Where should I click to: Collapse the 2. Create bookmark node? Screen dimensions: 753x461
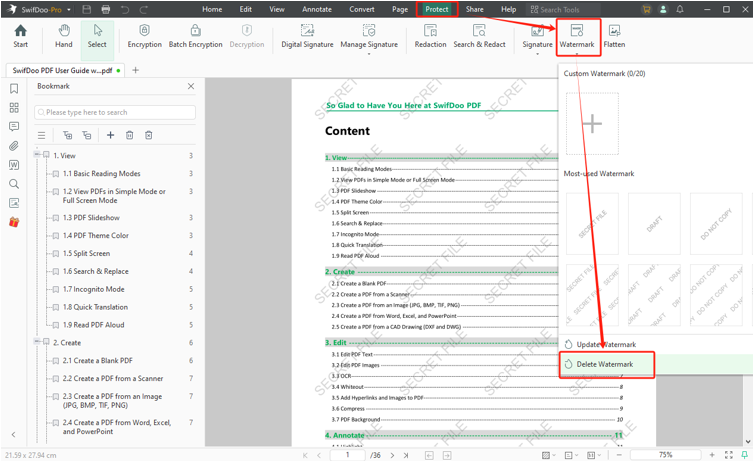point(36,341)
